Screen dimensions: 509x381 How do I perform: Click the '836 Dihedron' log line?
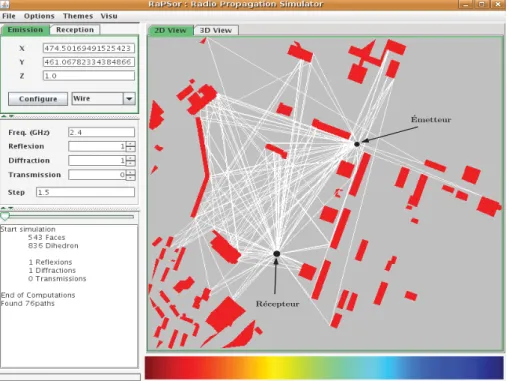pyautogui.click(x=53, y=246)
